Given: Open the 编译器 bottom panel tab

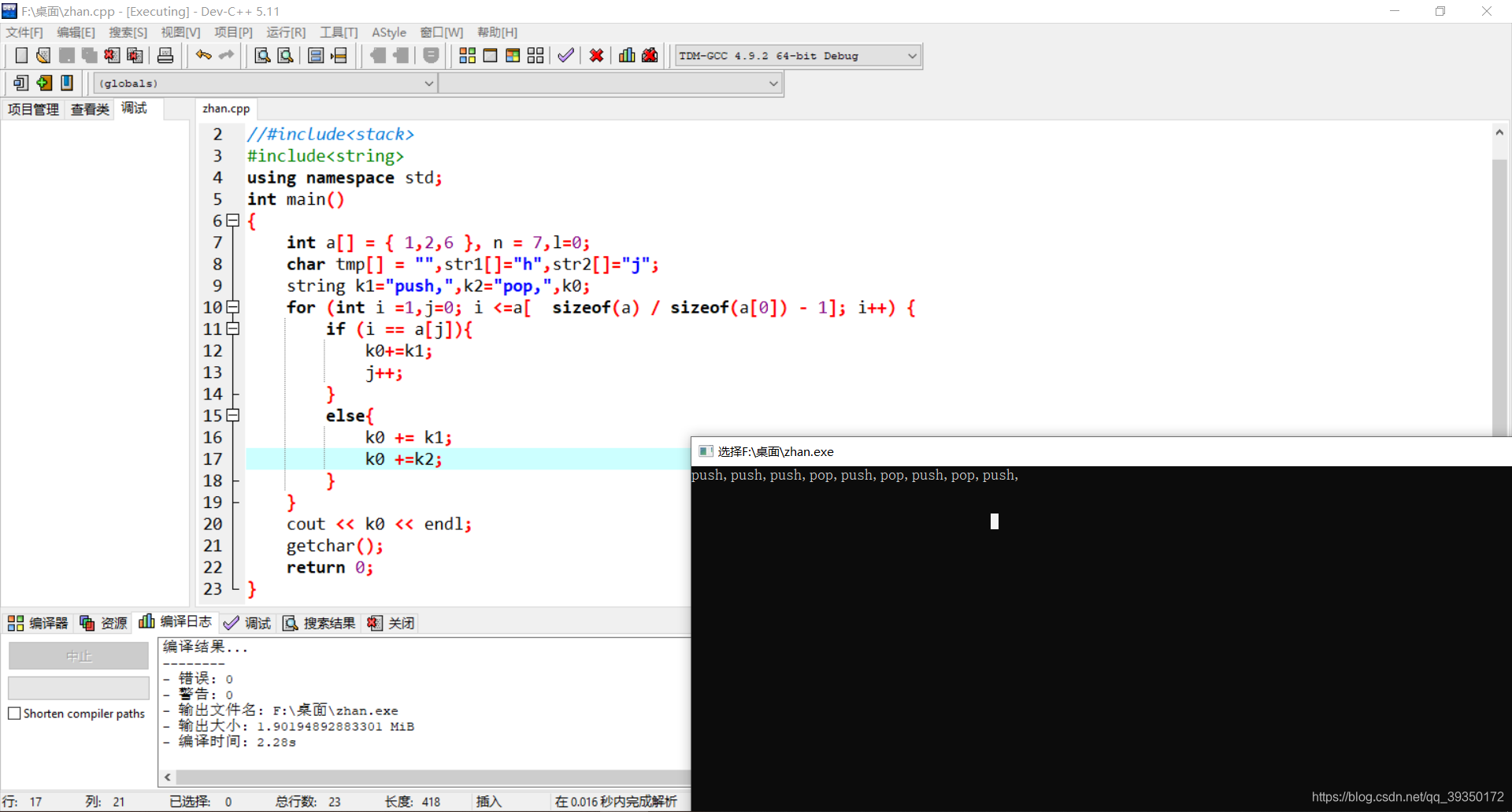Looking at the screenshot, I should pos(39,623).
